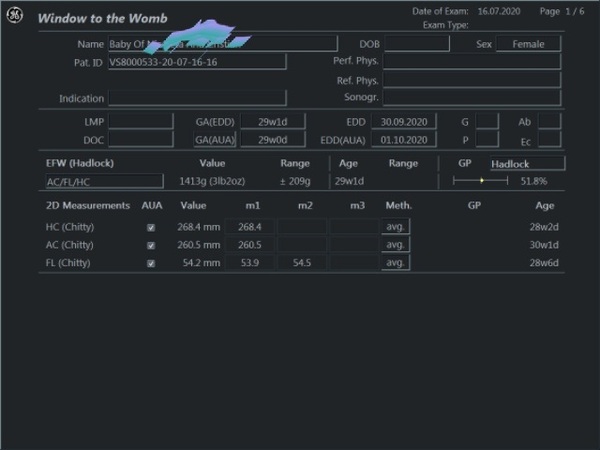Screen dimensions: 600x450
Task: Select the Sex field showing Female
Action: (528, 44)
